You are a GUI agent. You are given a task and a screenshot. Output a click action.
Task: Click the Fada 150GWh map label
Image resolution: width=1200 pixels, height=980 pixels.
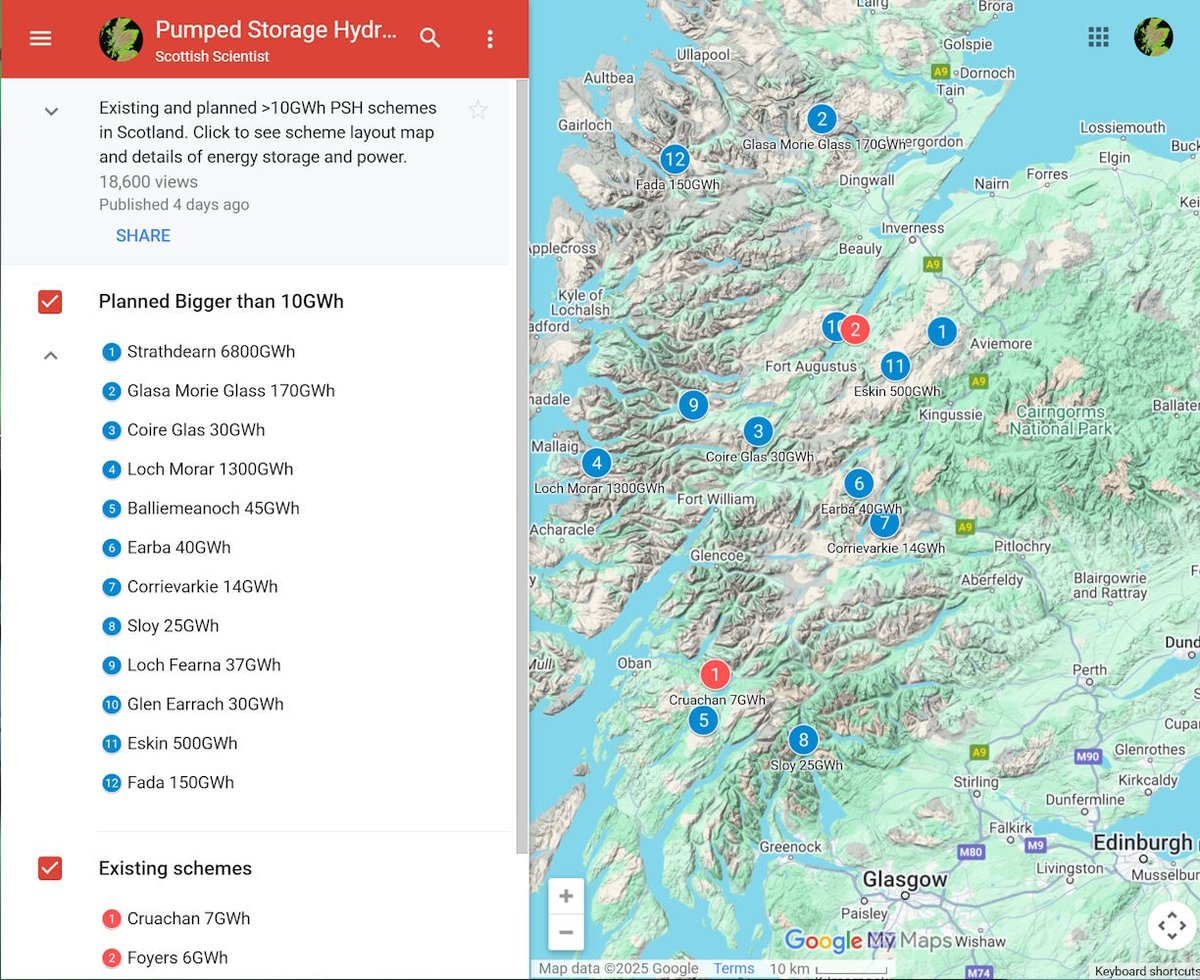click(x=678, y=185)
